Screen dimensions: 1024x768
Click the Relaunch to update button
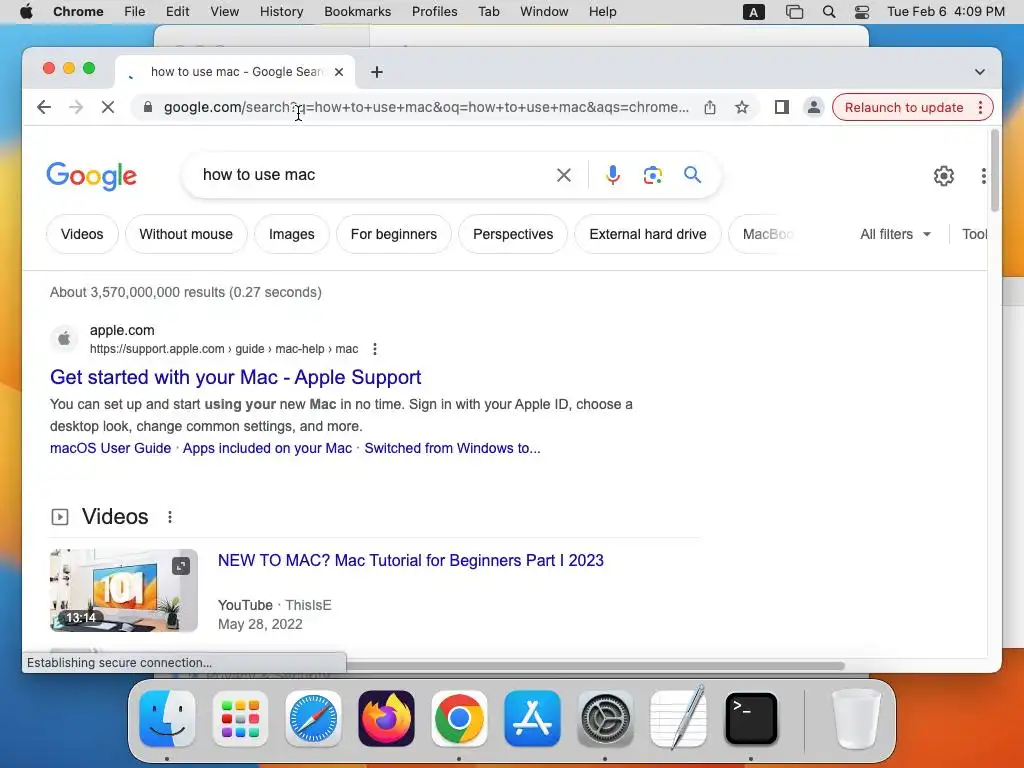pos(904,107)
